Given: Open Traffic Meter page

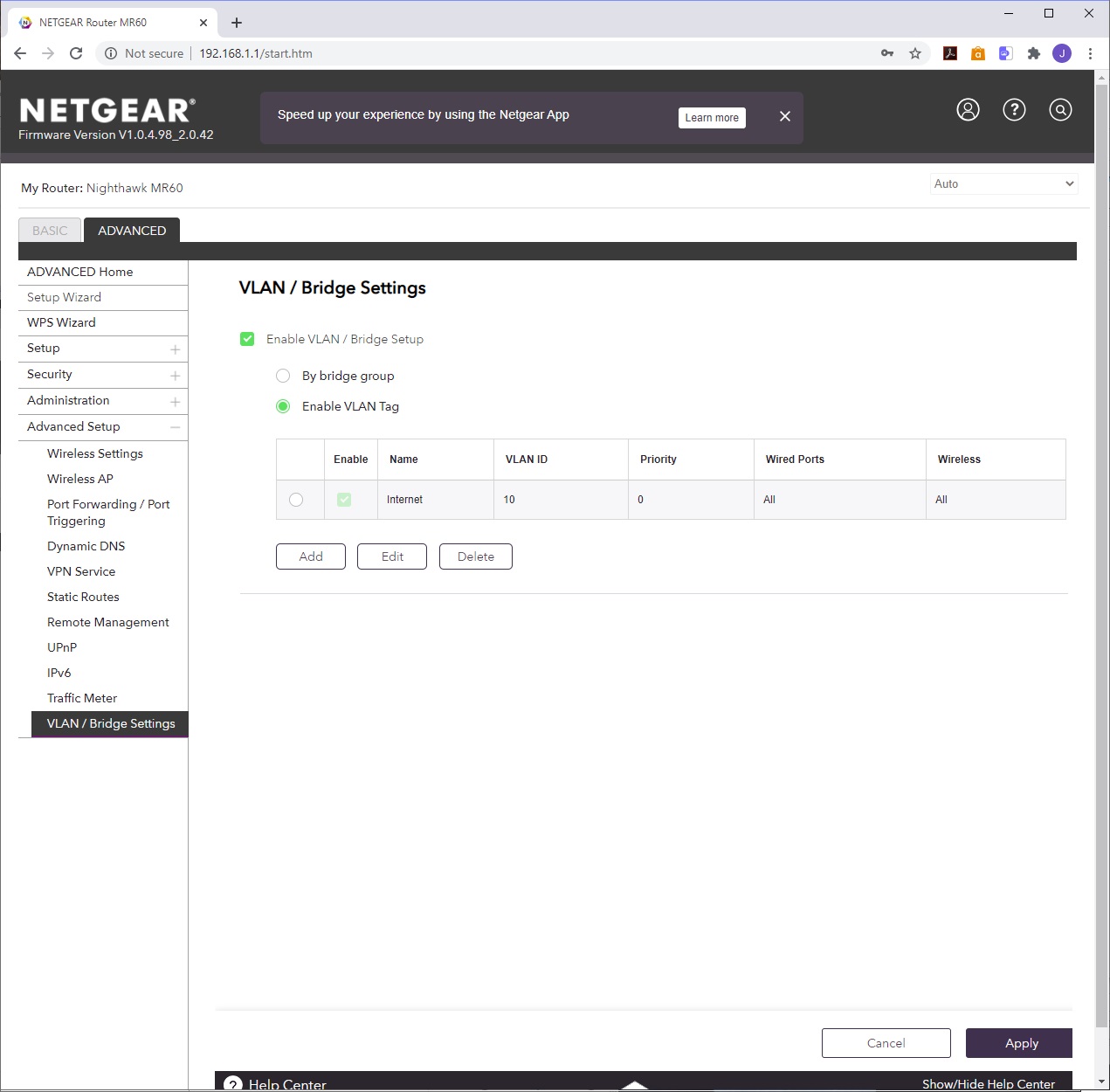Looking at the screenshot, I should [82, 698].
